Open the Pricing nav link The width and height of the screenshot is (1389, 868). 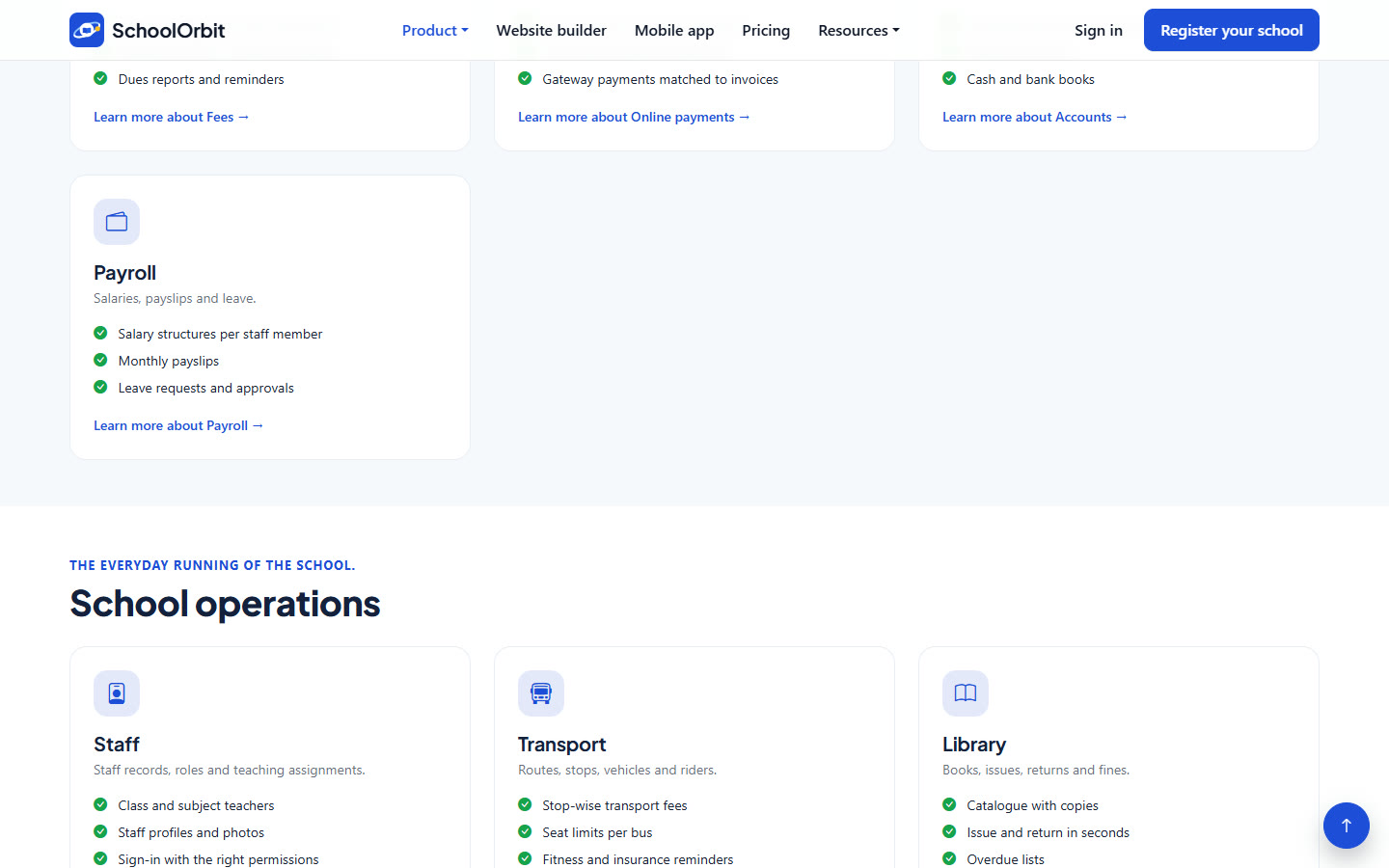tap(766, 30)
